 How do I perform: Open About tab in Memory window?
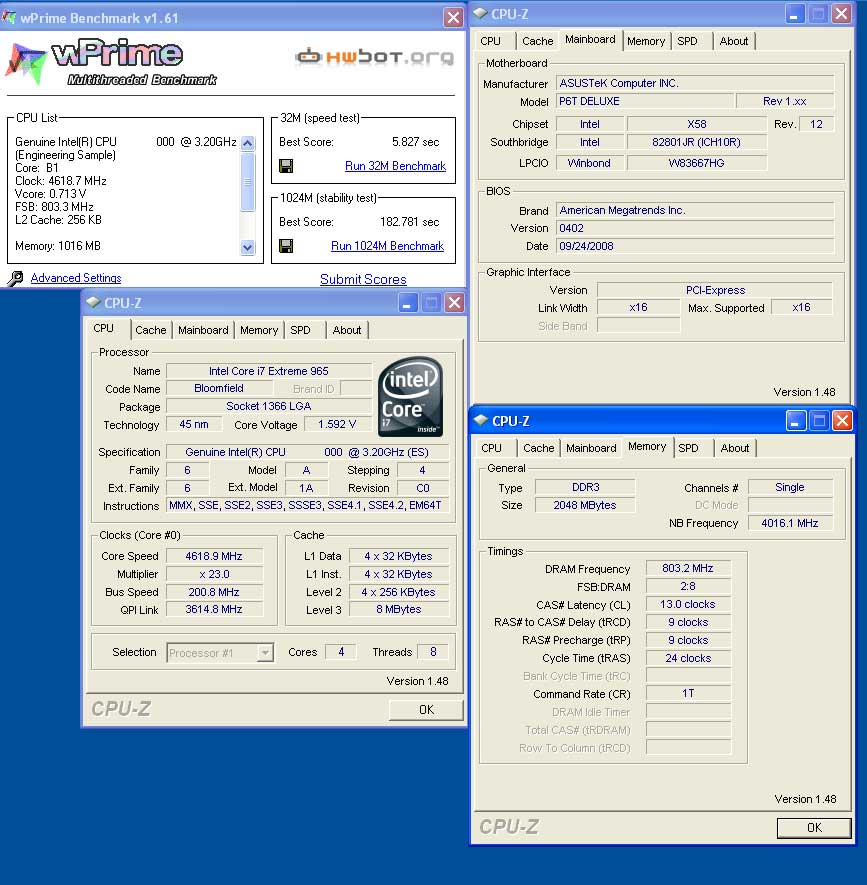coord(735,448)
